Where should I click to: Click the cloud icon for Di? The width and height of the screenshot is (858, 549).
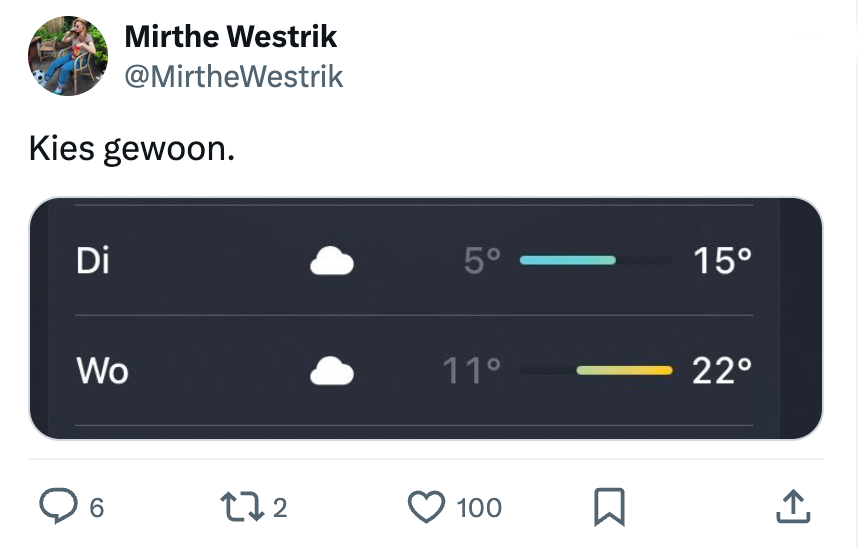tap(331, 262)
